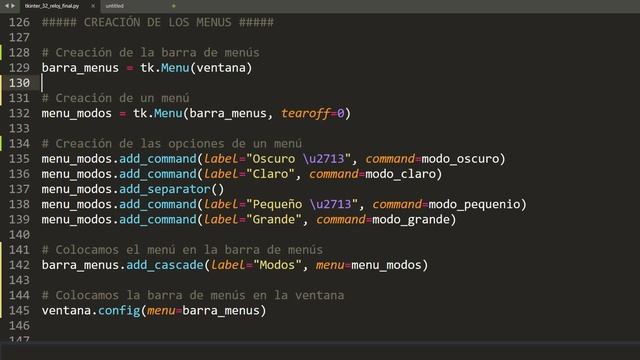Click "modo_claro" on line 136
The image size is (640, 360).
400,174
